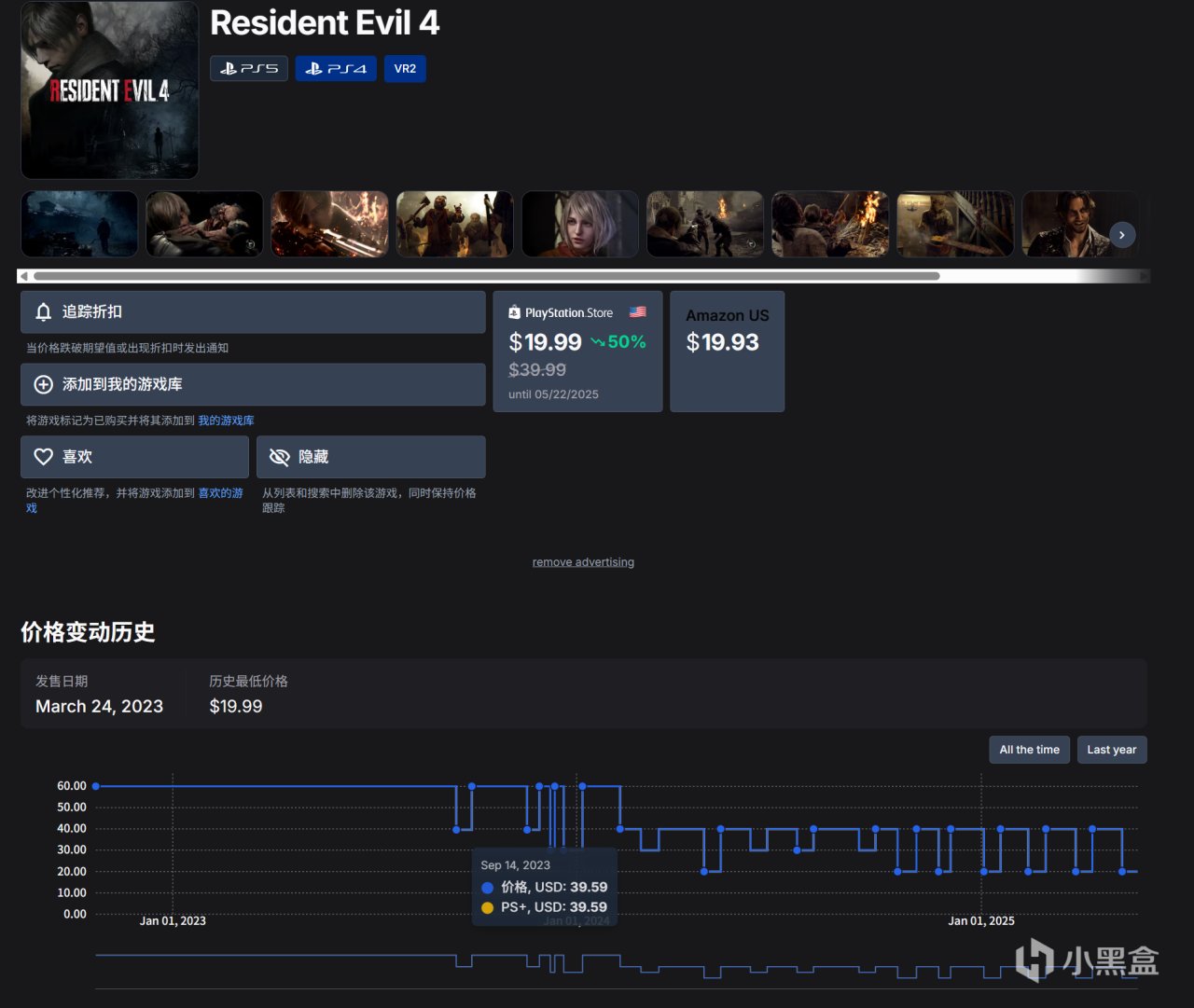
Task: Click the PS+, USD: 39.59 tooltip row
Action: pos(544,907)
